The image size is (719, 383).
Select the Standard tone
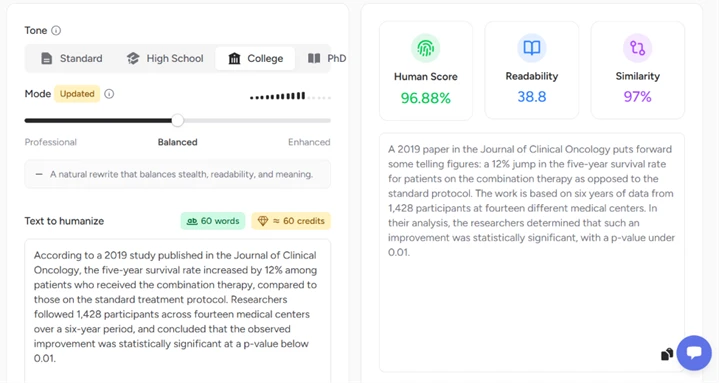(x=72, y=59)
